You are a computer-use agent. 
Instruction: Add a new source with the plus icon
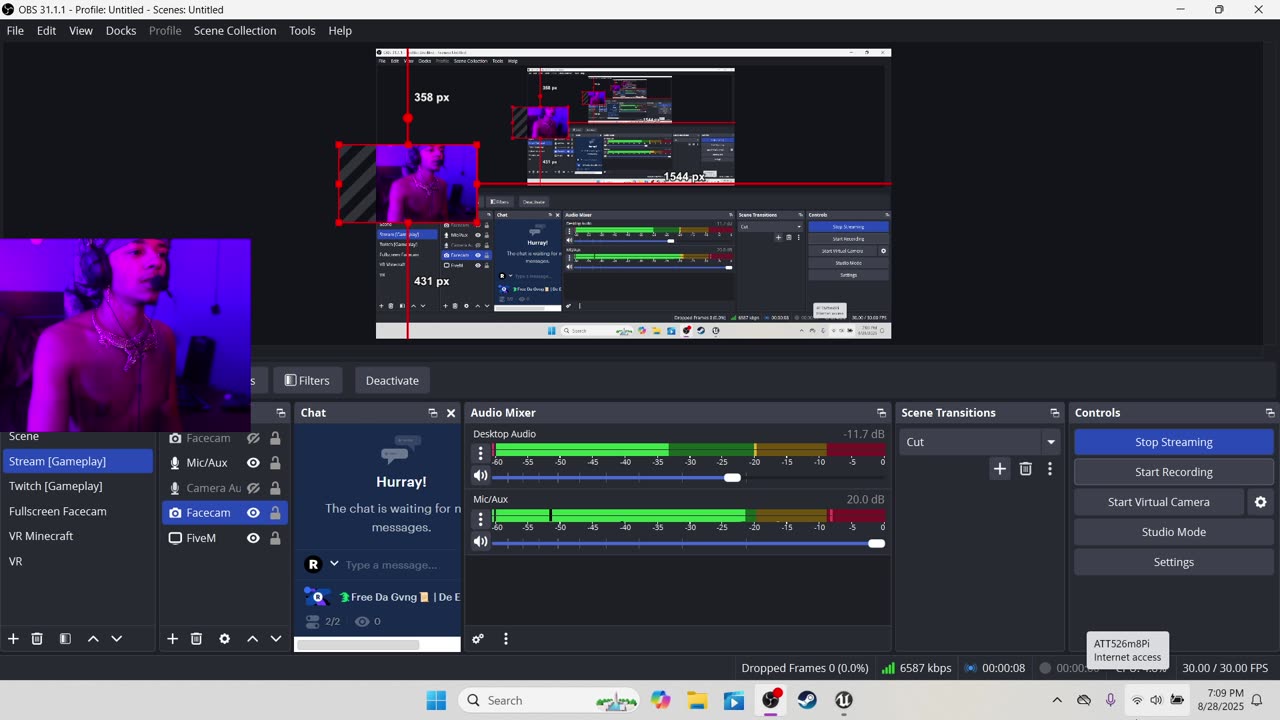(172, 639)
